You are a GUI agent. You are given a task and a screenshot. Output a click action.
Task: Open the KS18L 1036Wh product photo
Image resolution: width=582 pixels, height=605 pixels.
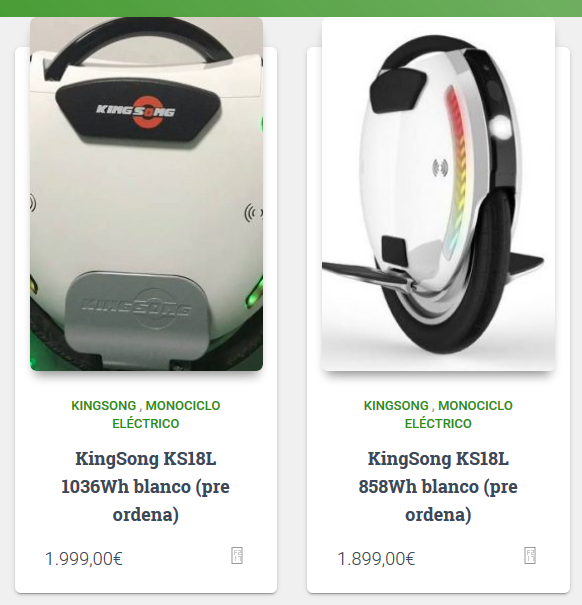147,194
